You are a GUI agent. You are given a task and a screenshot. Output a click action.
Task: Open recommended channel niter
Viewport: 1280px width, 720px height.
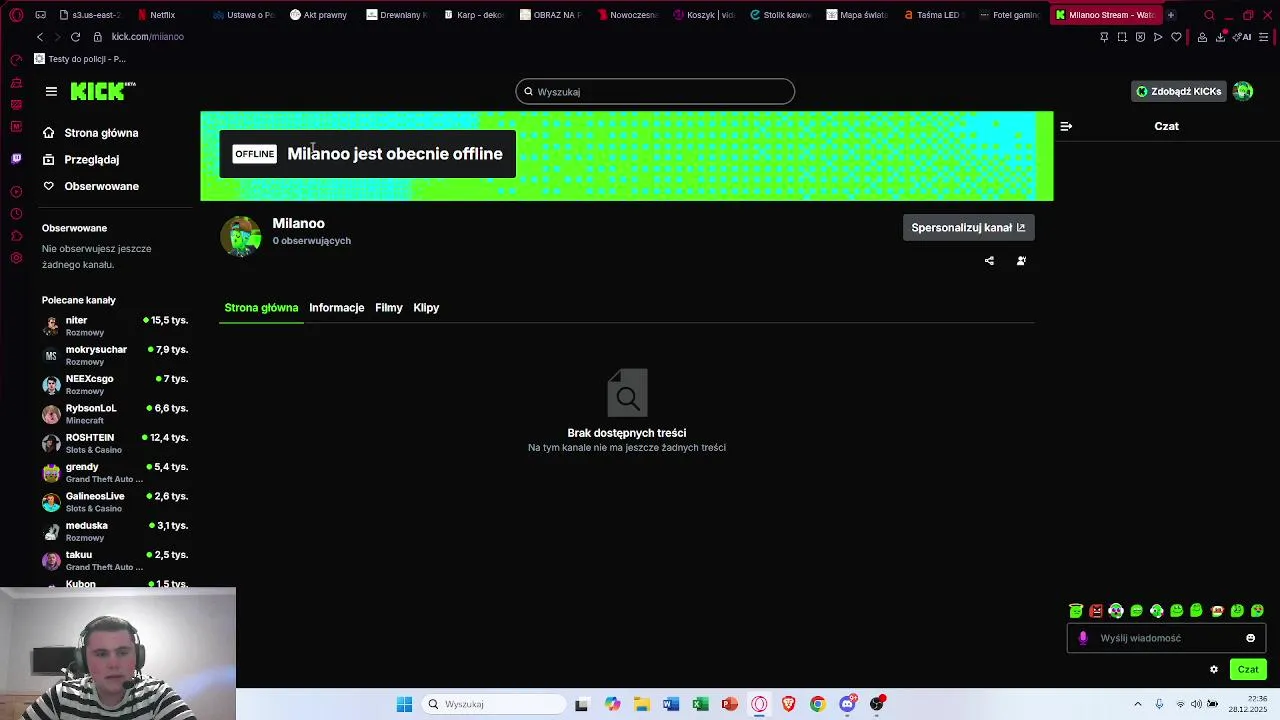115,326
